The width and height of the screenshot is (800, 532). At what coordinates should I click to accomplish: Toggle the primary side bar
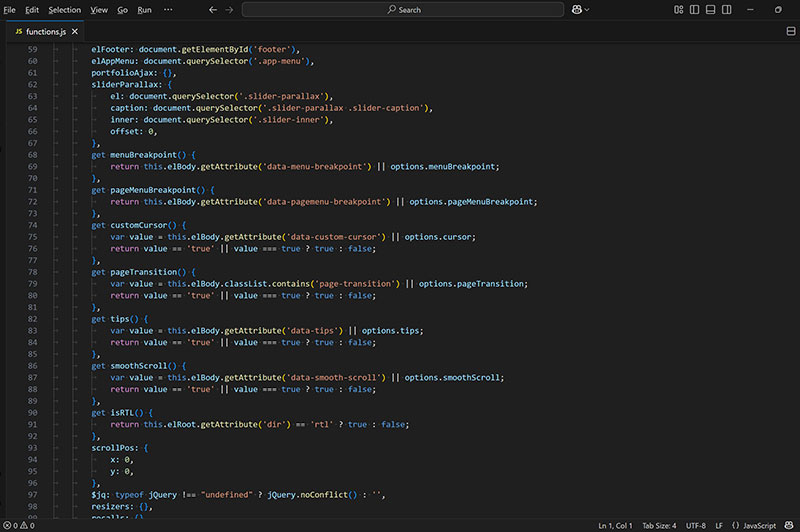[694, 9]
